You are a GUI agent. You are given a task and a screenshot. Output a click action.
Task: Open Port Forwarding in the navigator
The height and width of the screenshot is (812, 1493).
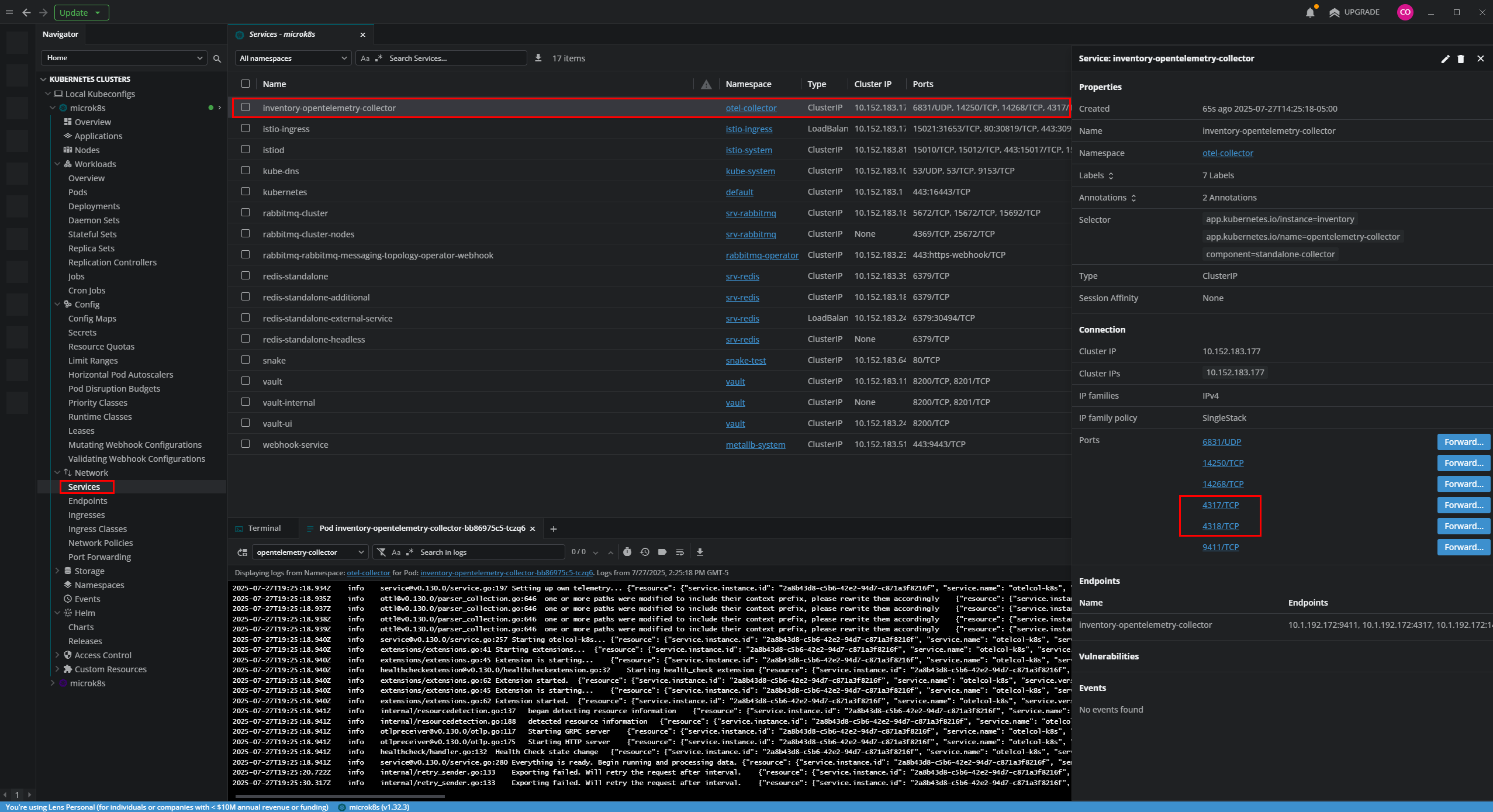tap(99, 557)
